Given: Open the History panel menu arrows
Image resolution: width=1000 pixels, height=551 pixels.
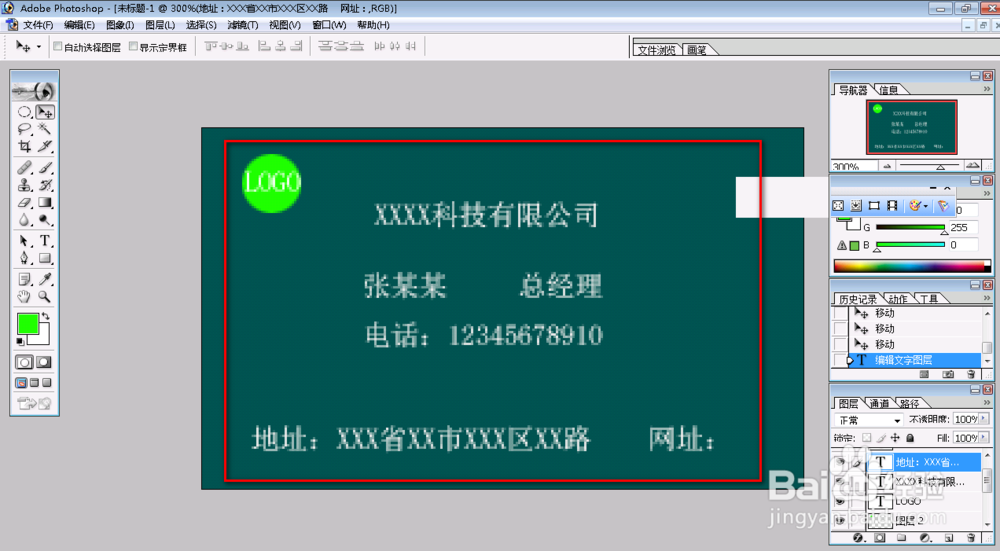Looking at the screenshot, I should pos(987,298).
